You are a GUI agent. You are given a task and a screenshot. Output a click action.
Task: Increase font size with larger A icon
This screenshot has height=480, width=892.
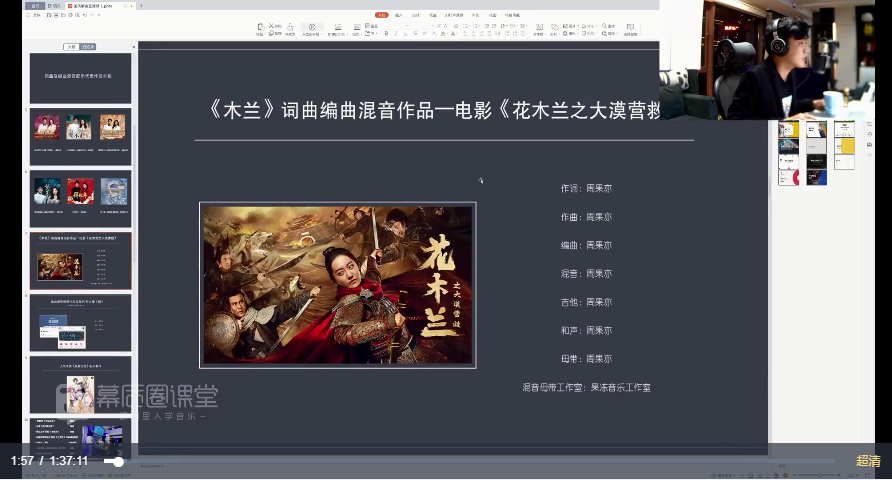pos(439,26)
